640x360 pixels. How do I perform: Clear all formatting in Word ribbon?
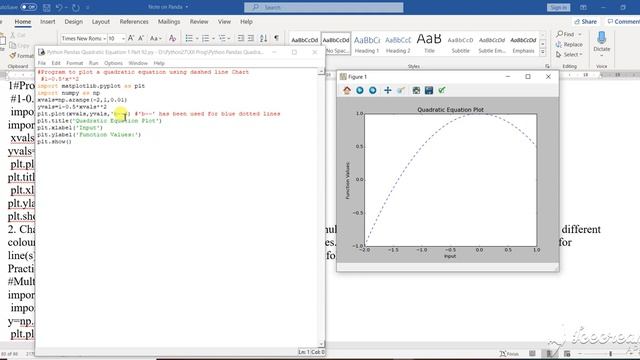coord(172,38)
